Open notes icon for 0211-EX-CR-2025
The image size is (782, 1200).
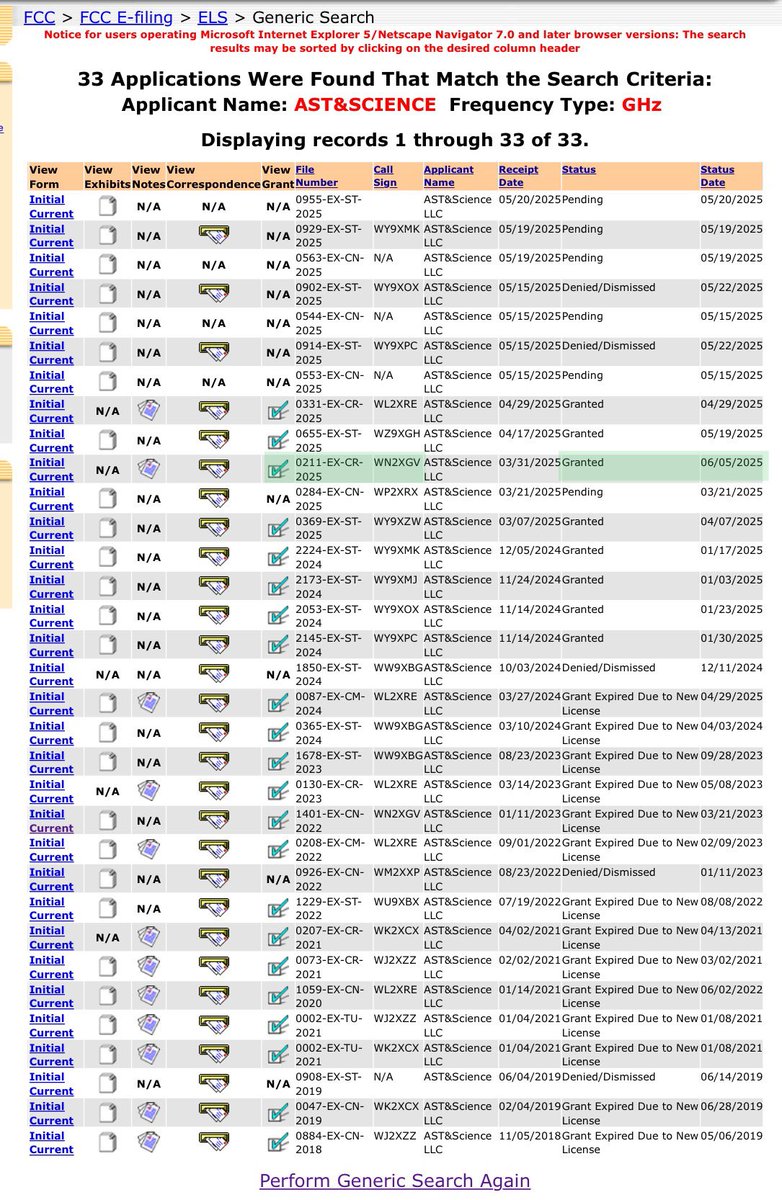point(148,470)
